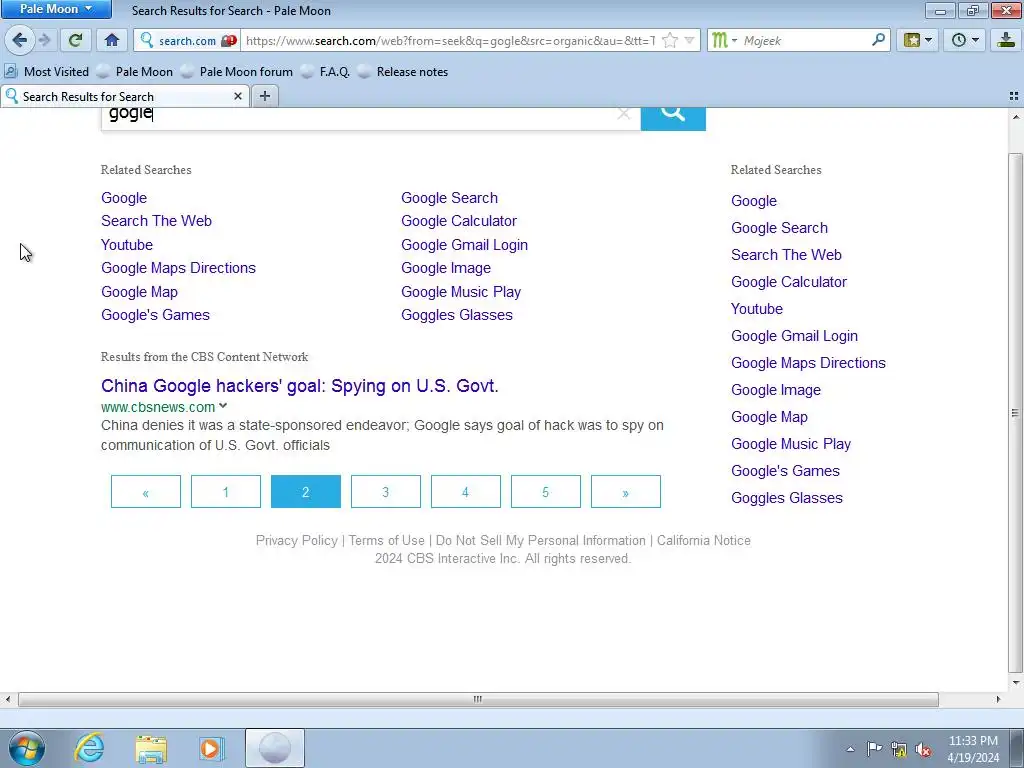The height and width of the screenshot is (768, 1024).
Task: Go to results page 3
Action: point(386,492)
